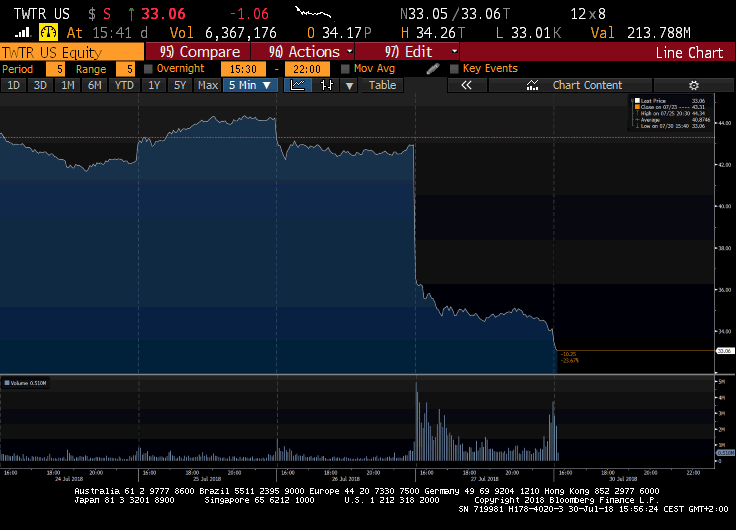Click the Chart Content graph icon
Image resolution: width=736 pixels, height=530 pixels.
532,85
